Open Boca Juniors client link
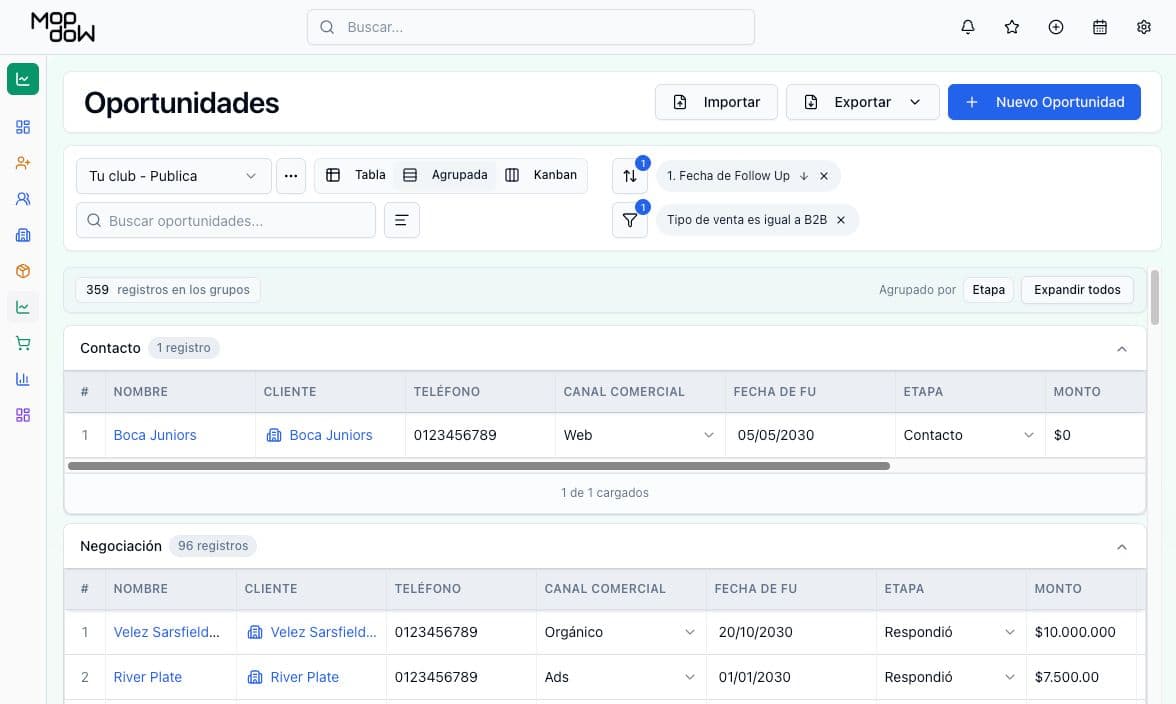Viewport: 1176px width, 704px height. click(331, 435)
